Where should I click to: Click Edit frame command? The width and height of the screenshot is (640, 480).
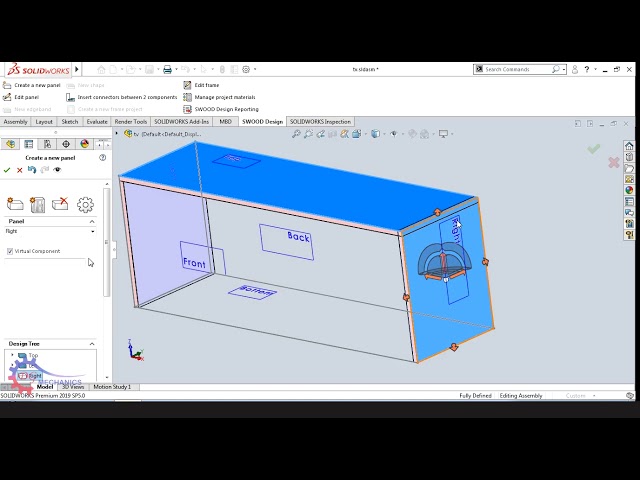(x=201, y=85)
